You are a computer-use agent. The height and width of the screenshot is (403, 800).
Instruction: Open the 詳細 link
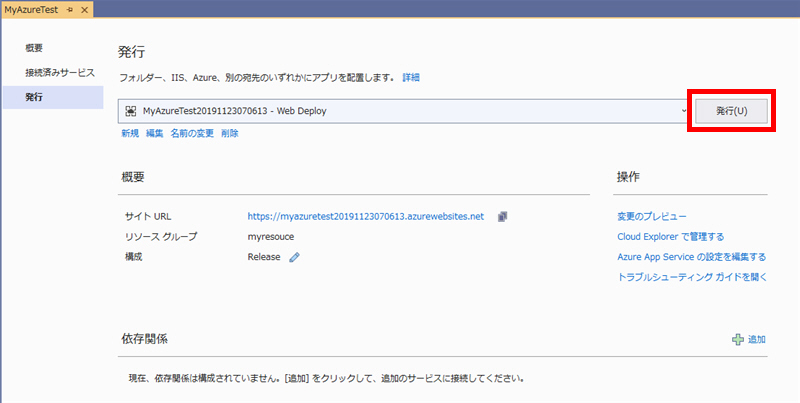tap(411, 78)
